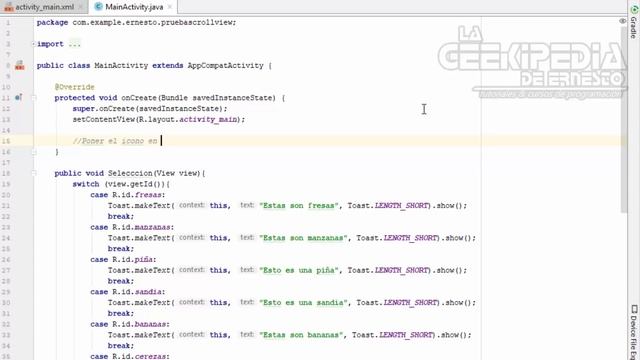Click case R.id.cerezas label
The height and width of the screenshot is (360, 640).
click(130, 356)
